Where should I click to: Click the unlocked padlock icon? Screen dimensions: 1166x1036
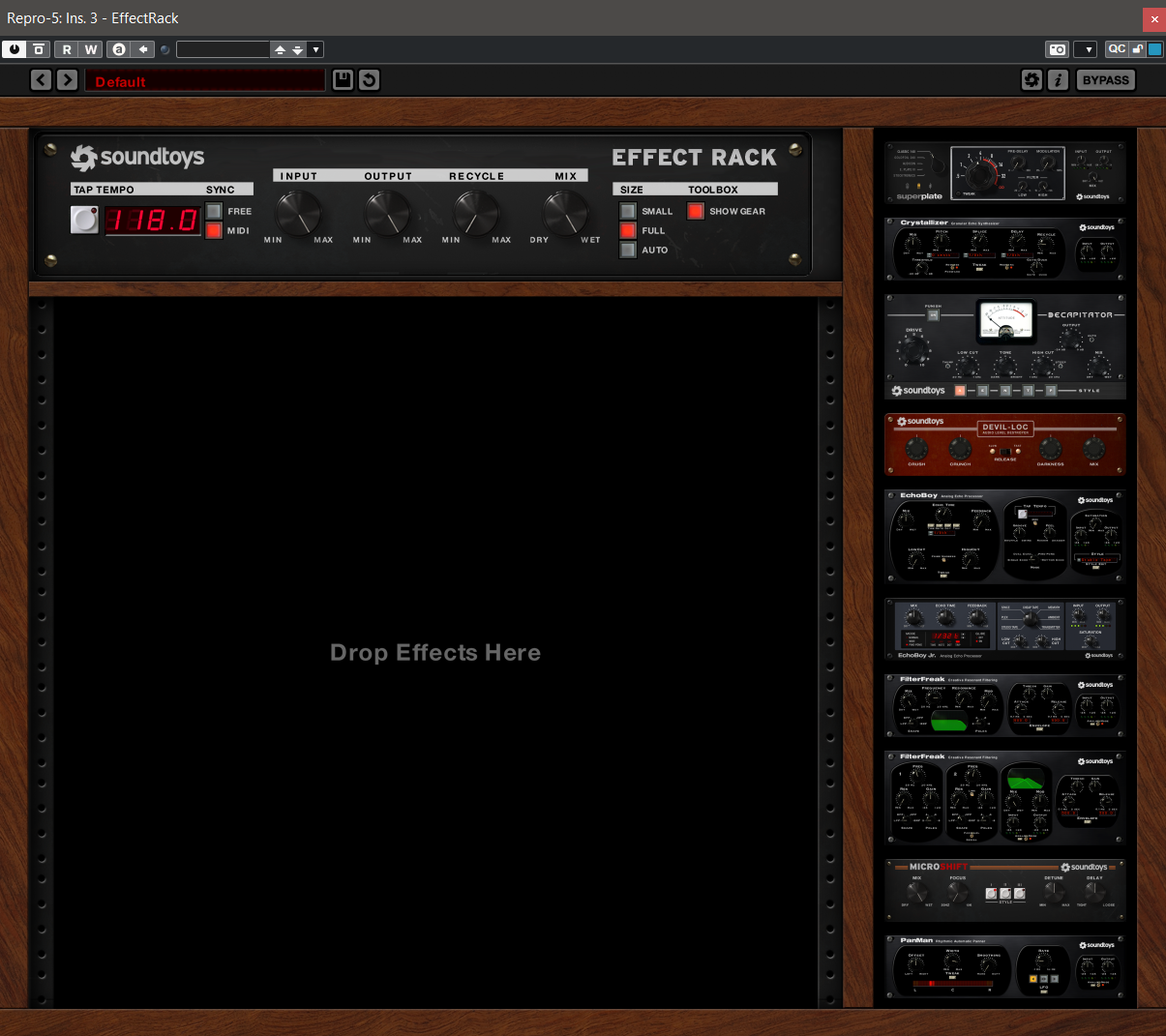(x=1138, y=49)
